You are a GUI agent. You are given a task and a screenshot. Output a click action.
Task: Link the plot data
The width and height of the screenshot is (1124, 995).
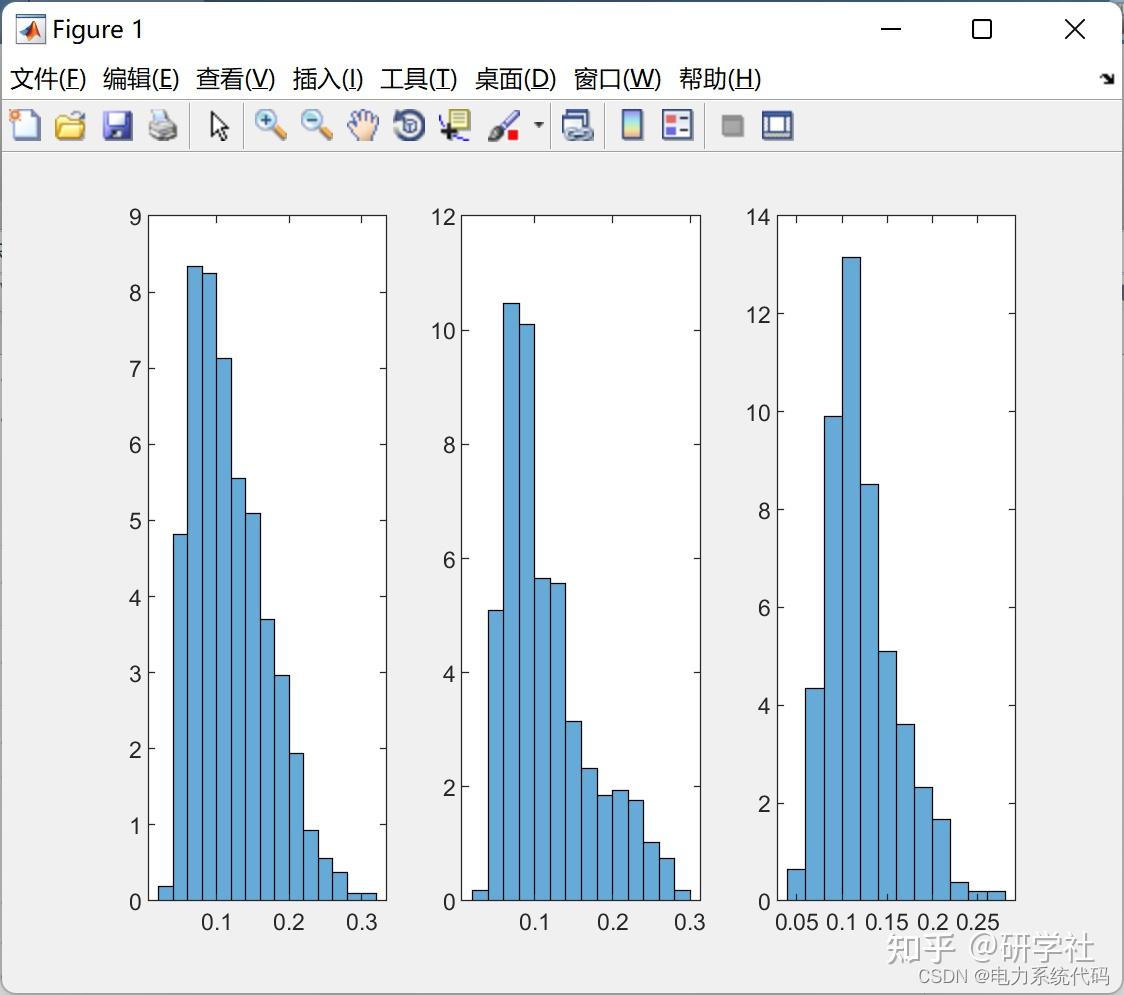[x=578, y=125]
